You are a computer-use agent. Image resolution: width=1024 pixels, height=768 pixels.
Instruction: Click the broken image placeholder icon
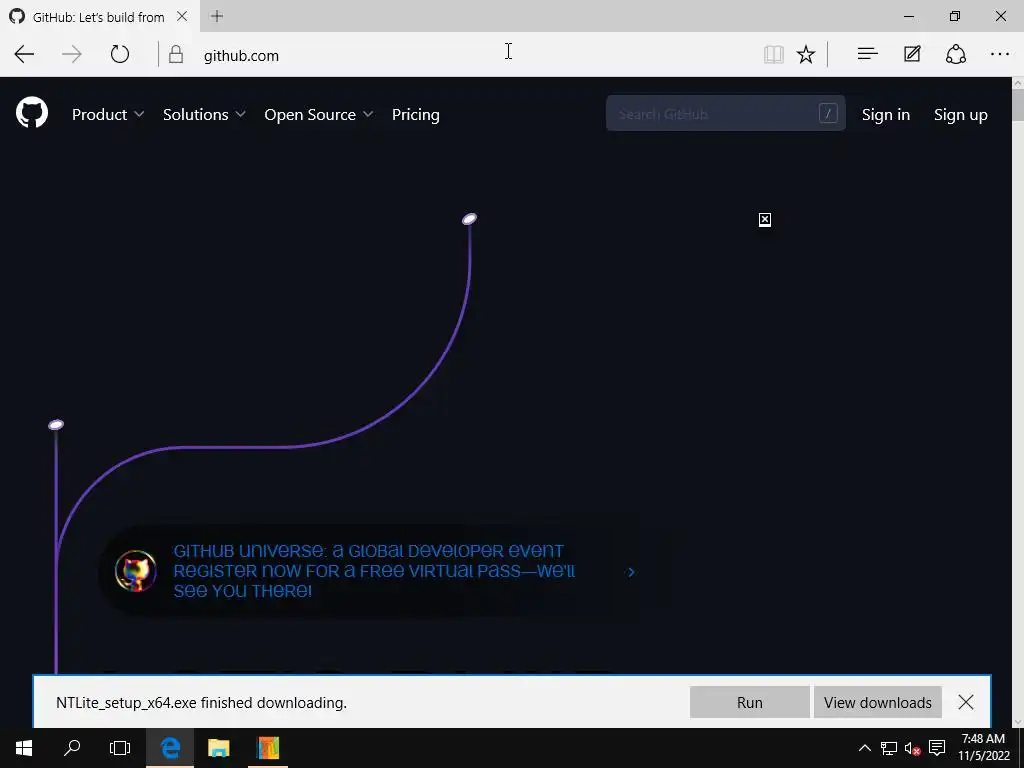tap(765, 219)
